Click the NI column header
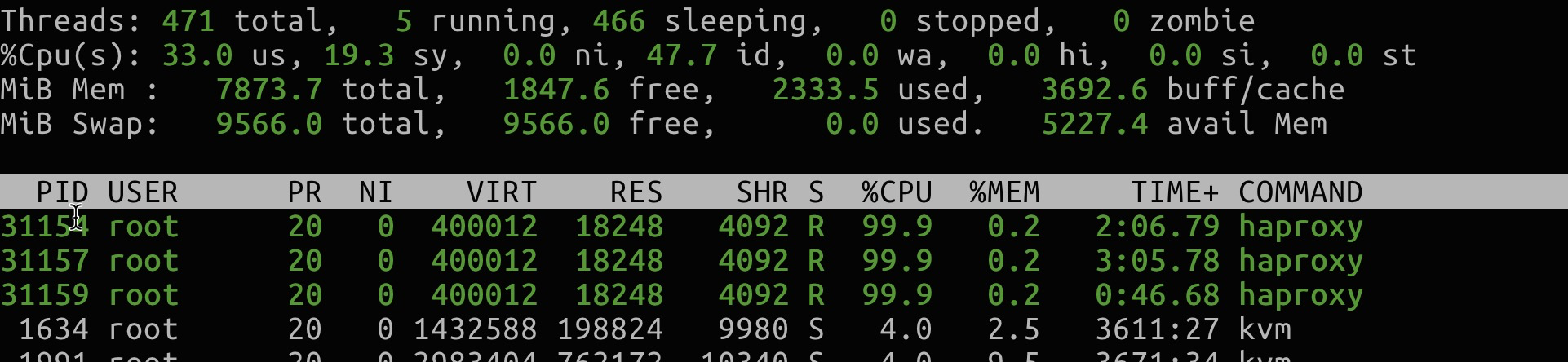This screenshot has height=362, width=1568. pyautogui.click(x=376, y=192)
